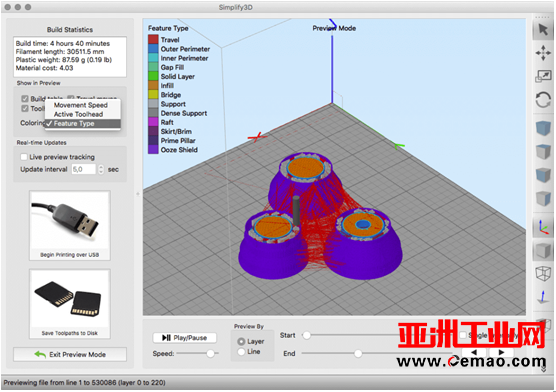
Task: Click Begin Printing over USB thumbnail
Action: [x=70, y=225]
